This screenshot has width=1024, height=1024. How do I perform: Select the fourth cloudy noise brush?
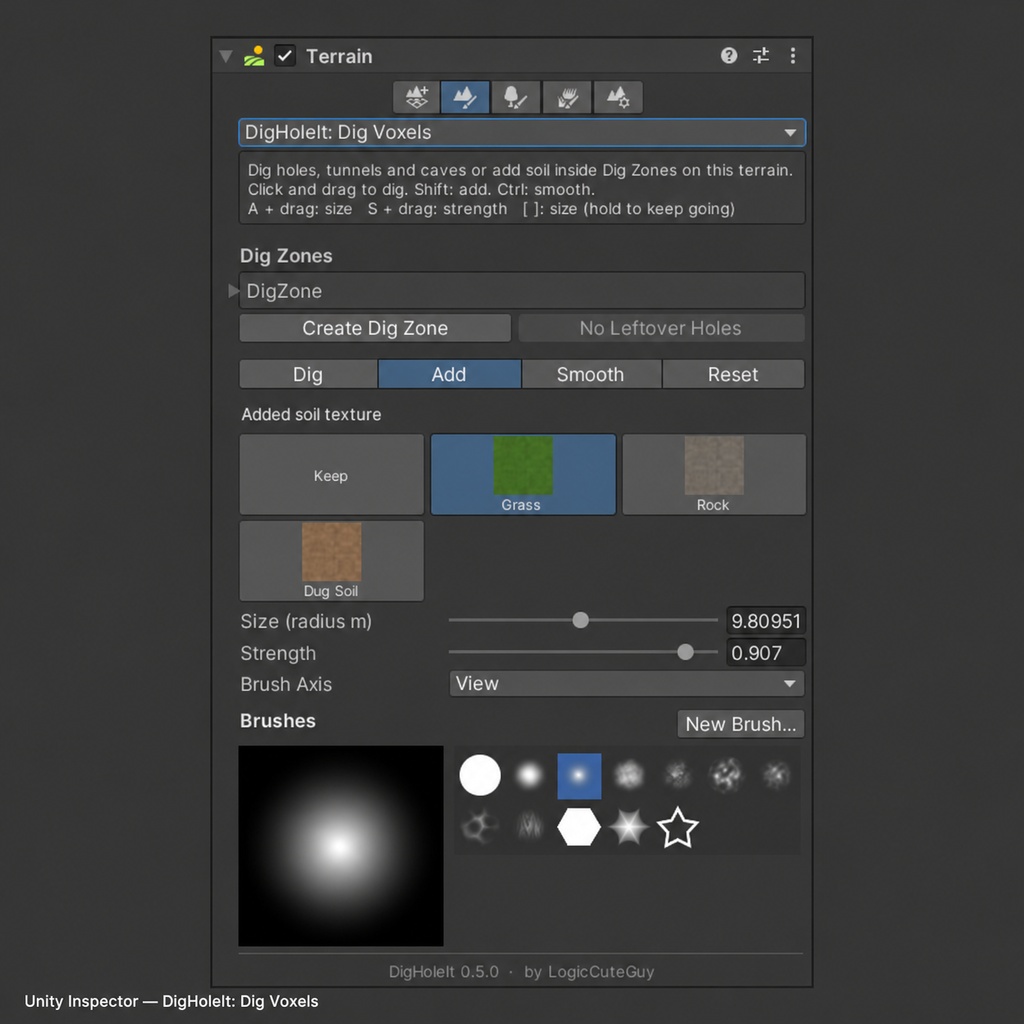click(629, 775)
